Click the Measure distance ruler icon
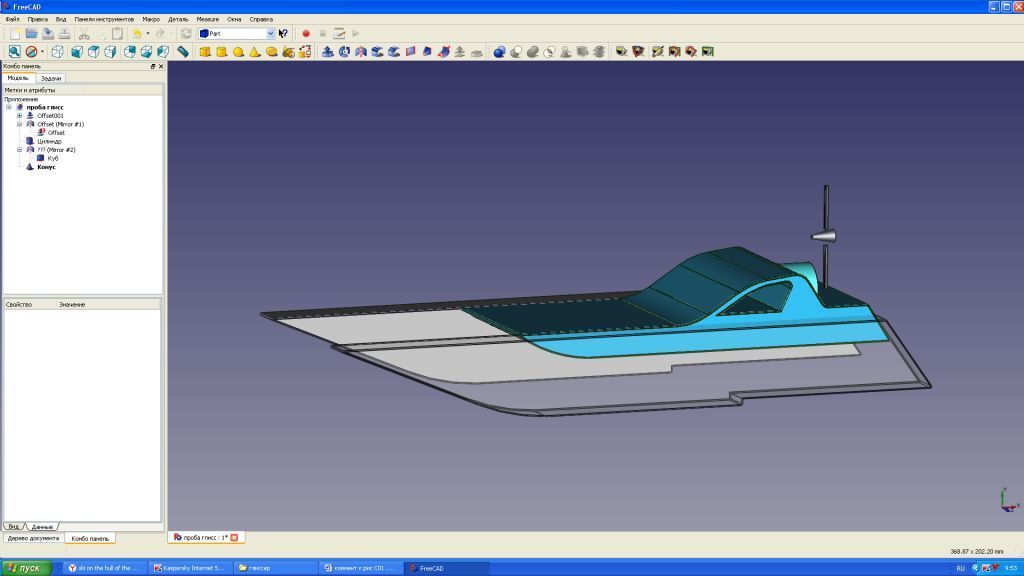This screenshot has width=1024, height=576. point(183,51)
